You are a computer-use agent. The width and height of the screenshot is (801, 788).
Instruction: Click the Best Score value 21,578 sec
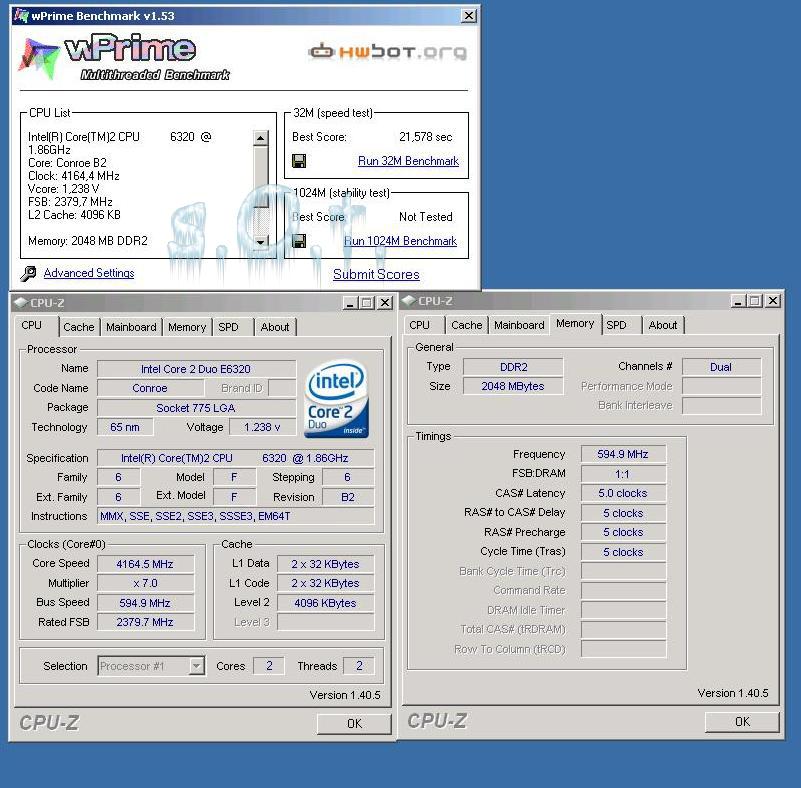coord(426,137)
